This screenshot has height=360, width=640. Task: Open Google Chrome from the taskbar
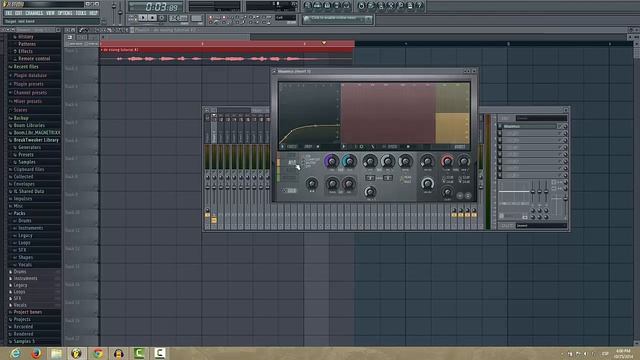(98, 353)
